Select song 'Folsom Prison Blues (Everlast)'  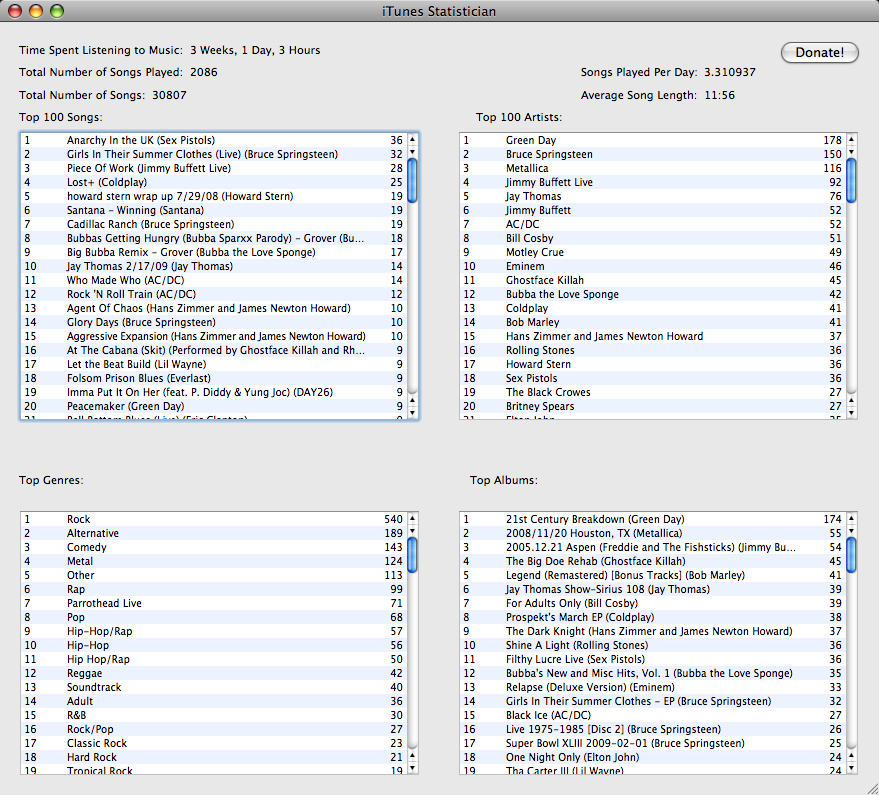click(214, 378)
